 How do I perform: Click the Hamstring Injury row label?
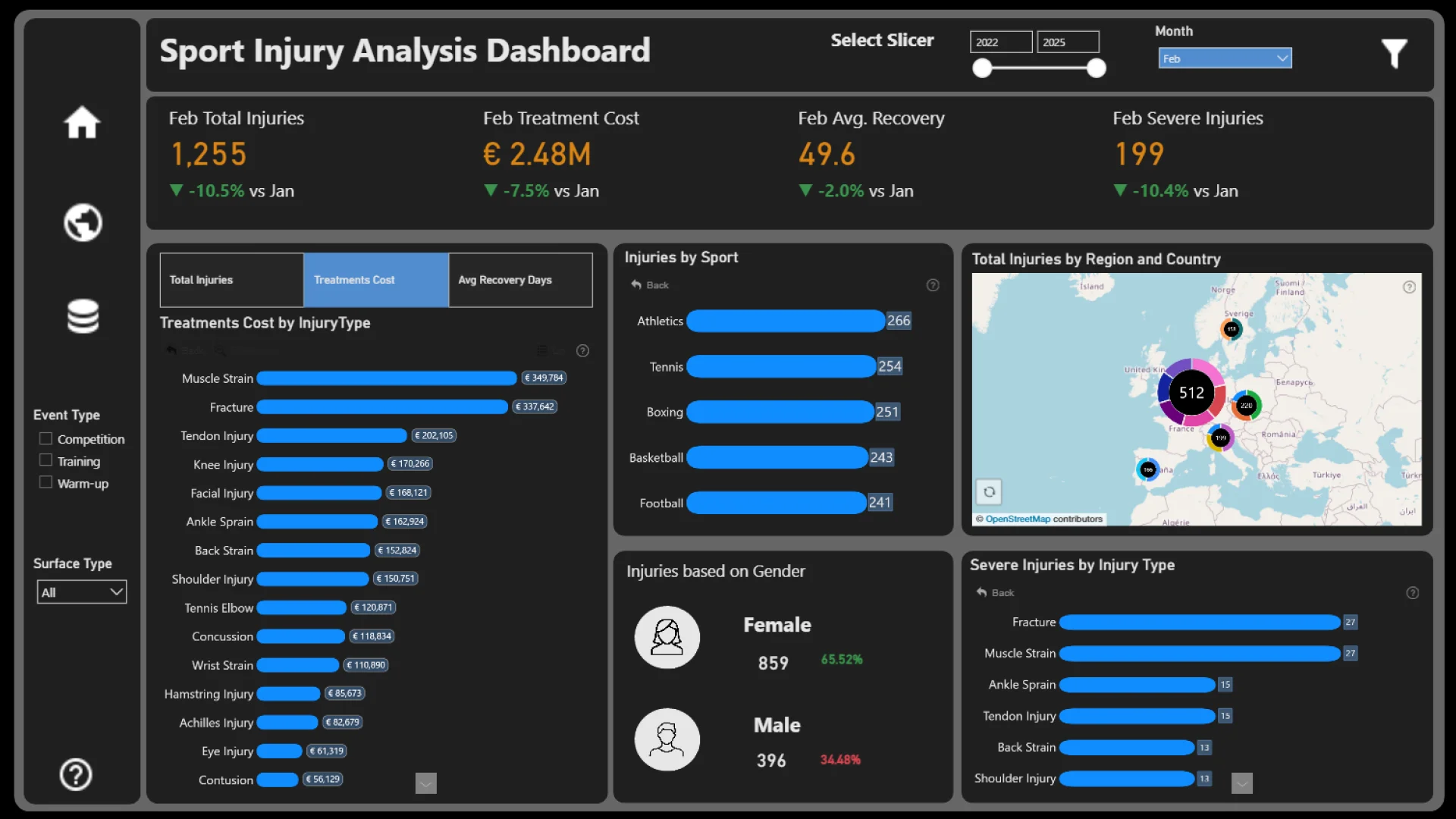209,694
